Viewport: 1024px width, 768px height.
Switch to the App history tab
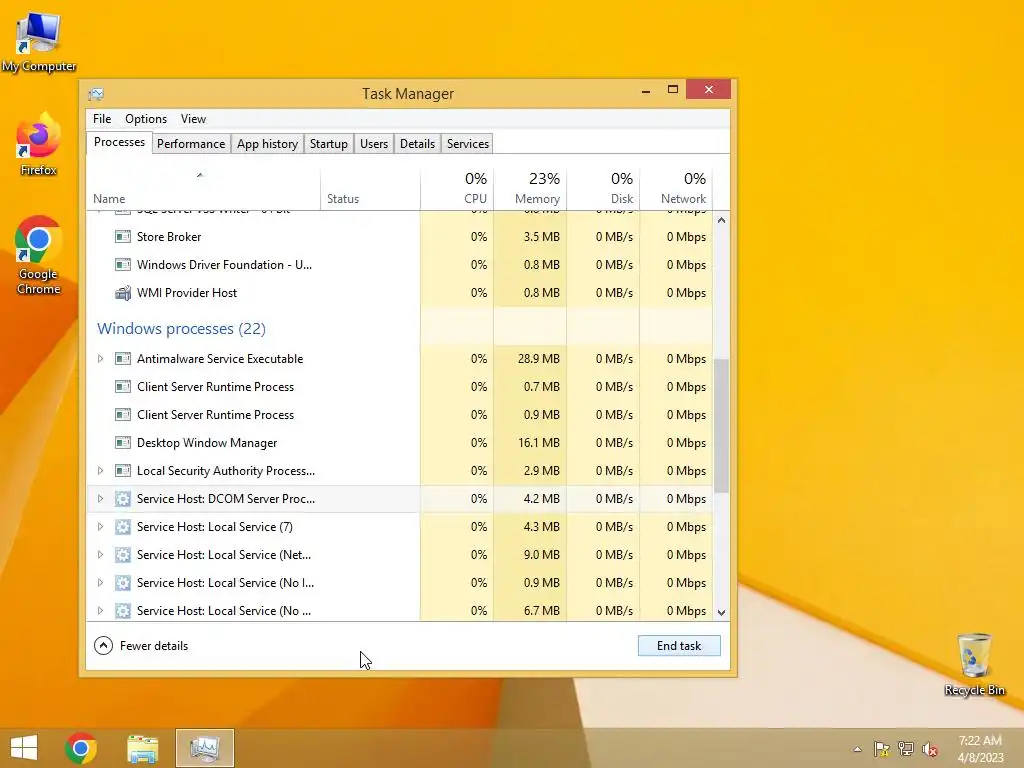point(267,144)
